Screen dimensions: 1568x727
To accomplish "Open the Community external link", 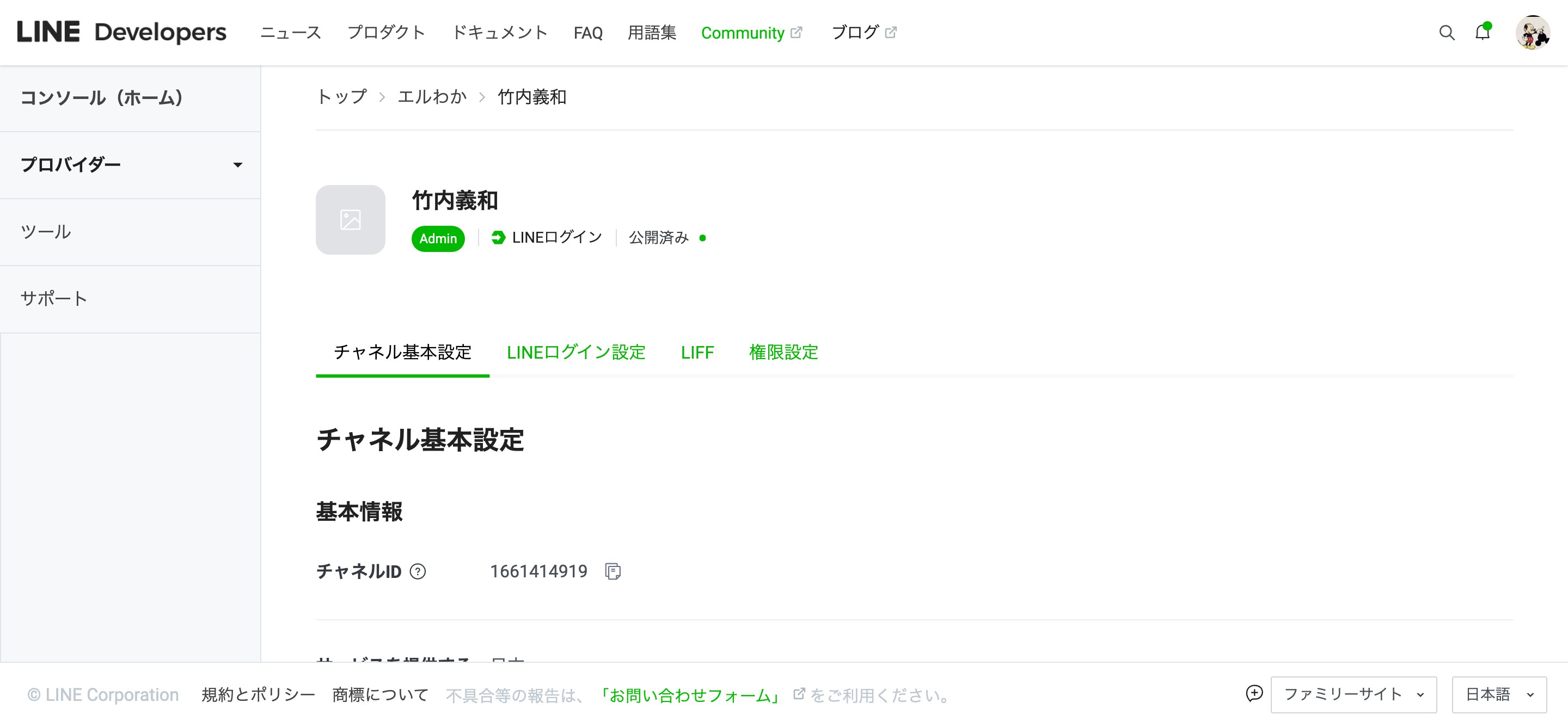I will point(751,33).
